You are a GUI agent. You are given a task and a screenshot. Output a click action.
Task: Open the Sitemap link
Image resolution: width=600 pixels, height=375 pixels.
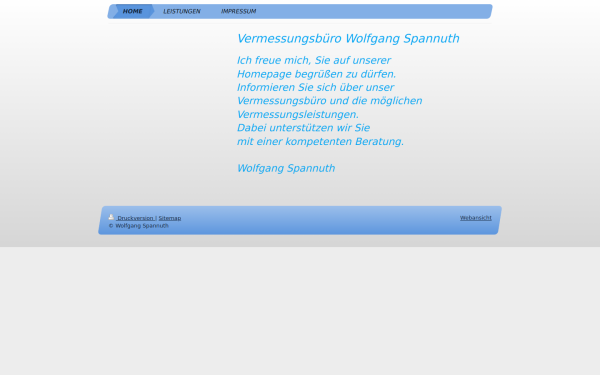click(170, 218)
